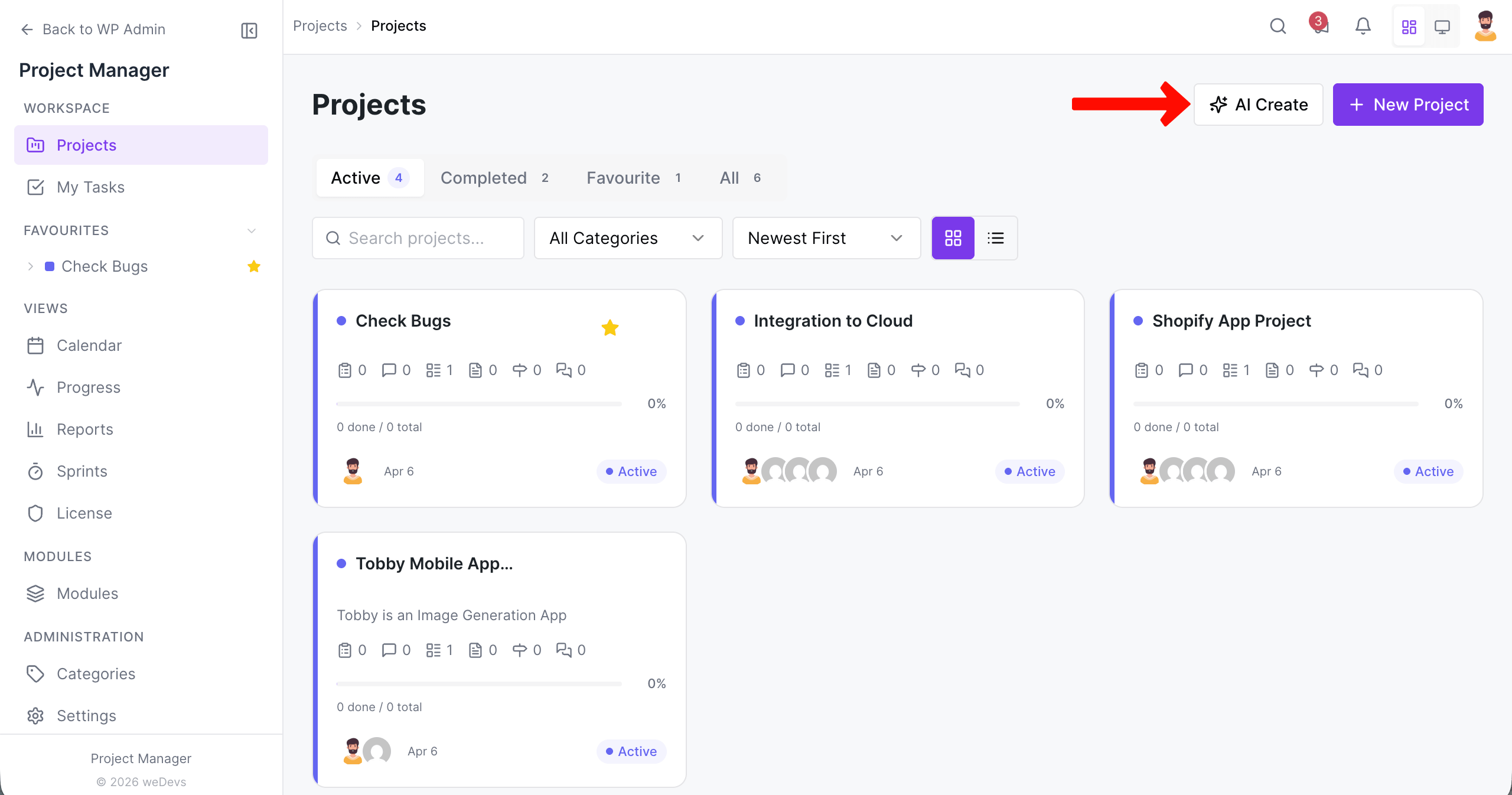The image size is (1512, 795).
Task: Collapse the Favourites section
Action: 252,231
